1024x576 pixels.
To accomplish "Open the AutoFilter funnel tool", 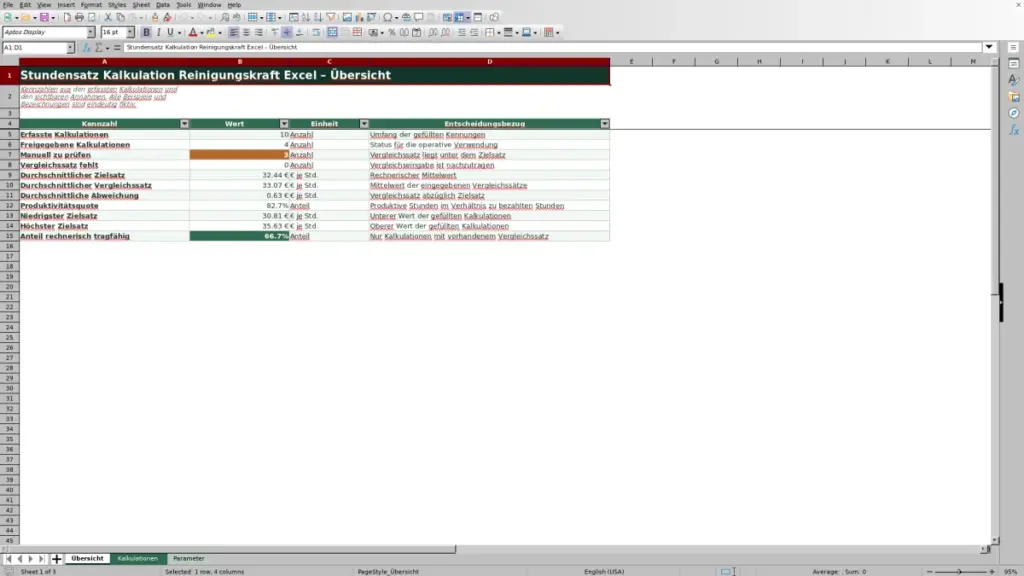I will point(331,17).
